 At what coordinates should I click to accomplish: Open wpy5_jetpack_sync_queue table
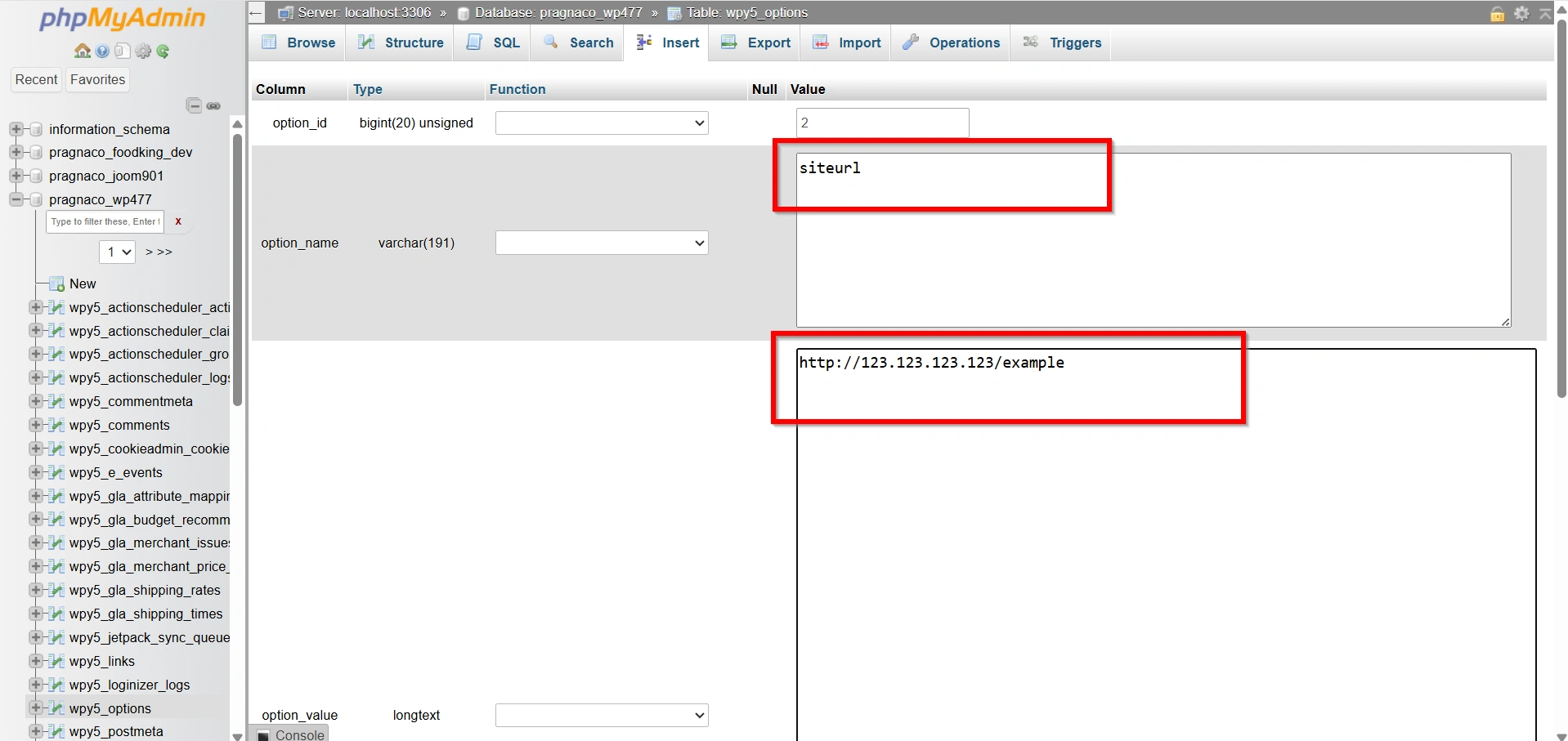point(150,637)
